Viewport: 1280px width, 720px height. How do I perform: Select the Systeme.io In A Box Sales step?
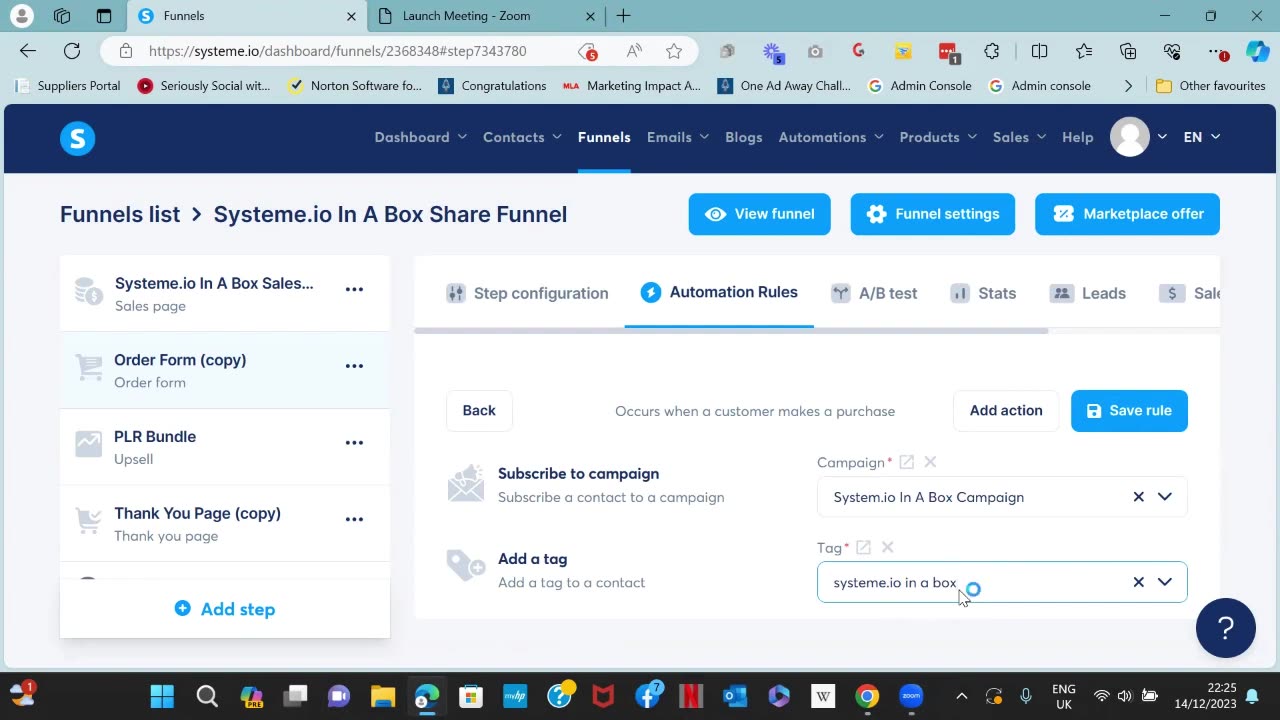tap(225, 293)
